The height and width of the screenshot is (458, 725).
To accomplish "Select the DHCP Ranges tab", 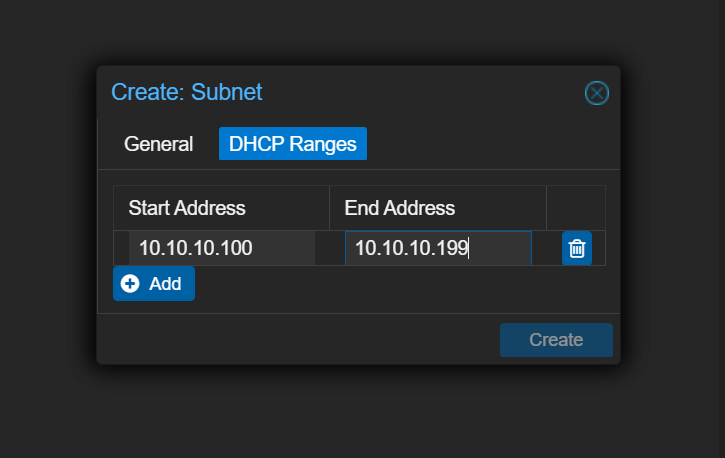I will (x=292, y=144).
